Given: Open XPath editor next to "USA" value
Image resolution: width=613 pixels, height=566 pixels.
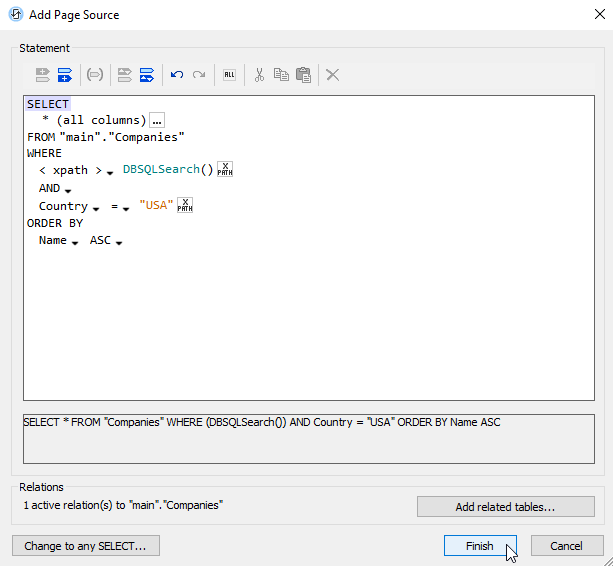Looking at the screenshot, I should tap(185, 205).
